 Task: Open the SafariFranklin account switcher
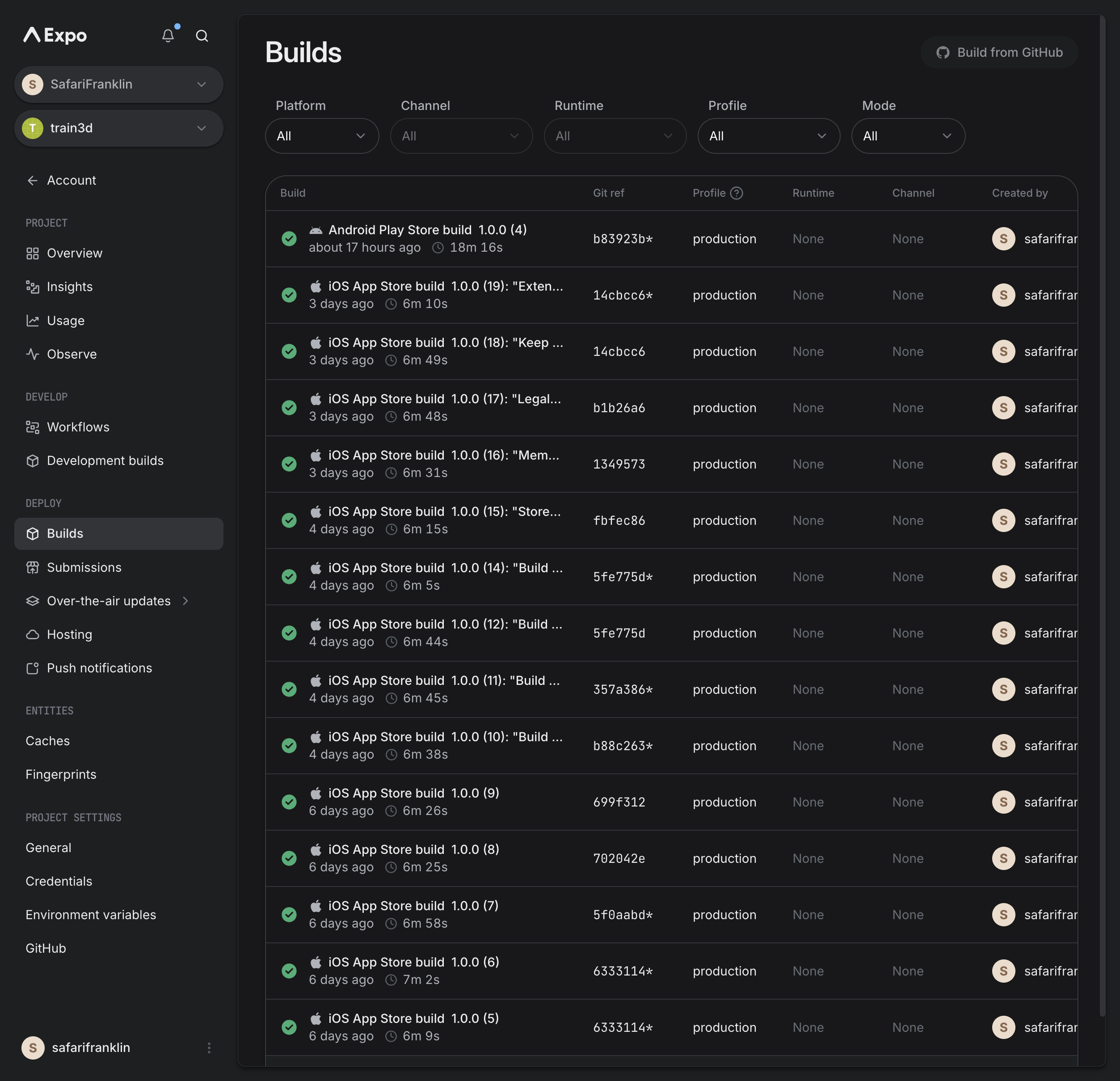coord(119,84)
